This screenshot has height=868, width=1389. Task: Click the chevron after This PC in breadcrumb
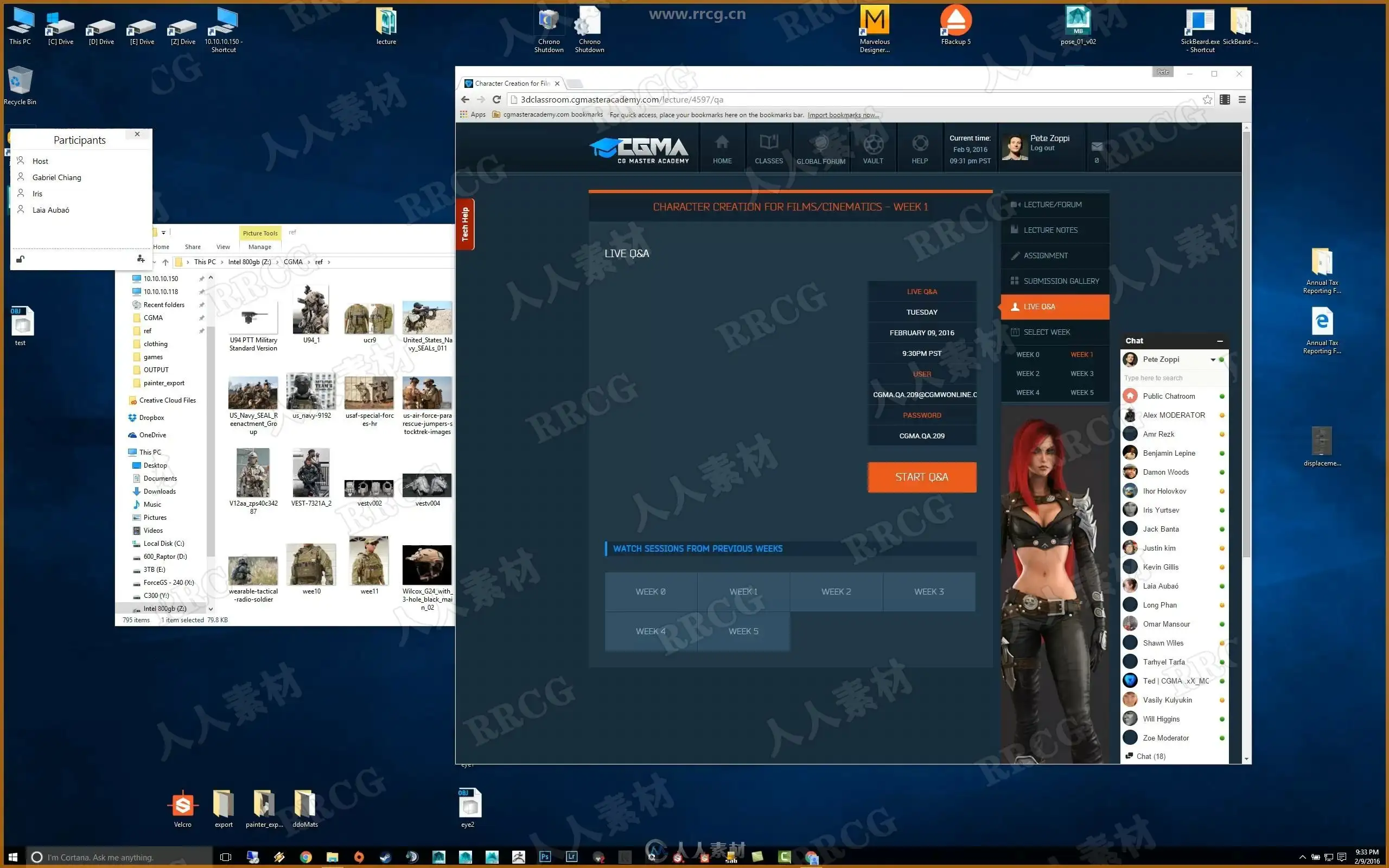[x=222, y=263]
